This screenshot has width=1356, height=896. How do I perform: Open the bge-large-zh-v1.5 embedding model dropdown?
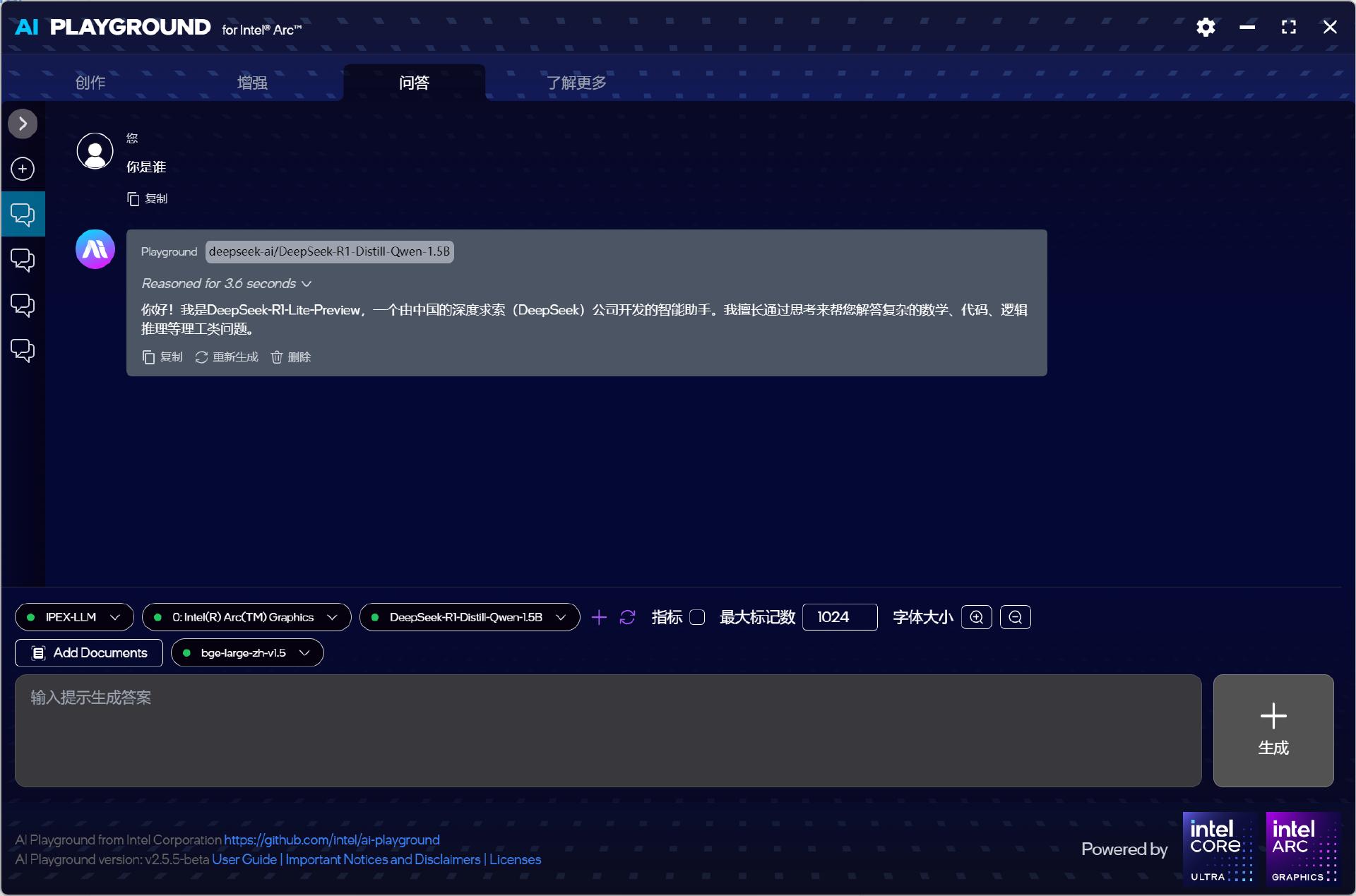coord(247,652)
